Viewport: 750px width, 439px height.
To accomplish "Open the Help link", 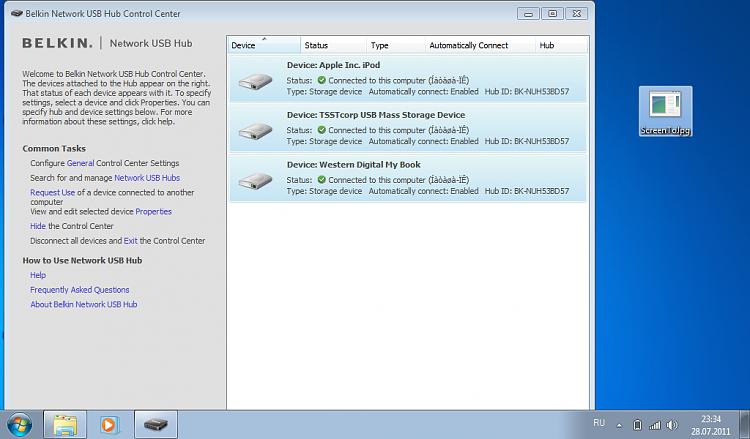I will coord(38,275).
